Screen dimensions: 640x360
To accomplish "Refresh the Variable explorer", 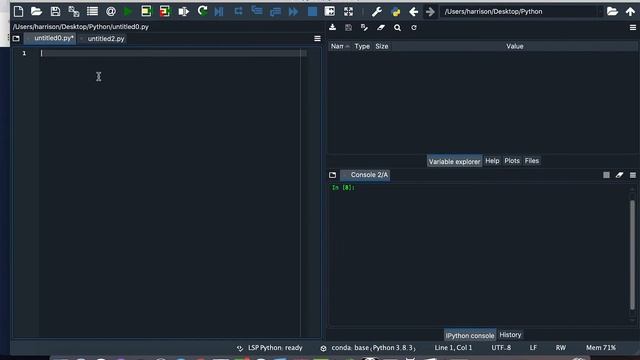I will pyautogui.click(x=414, y=27).
